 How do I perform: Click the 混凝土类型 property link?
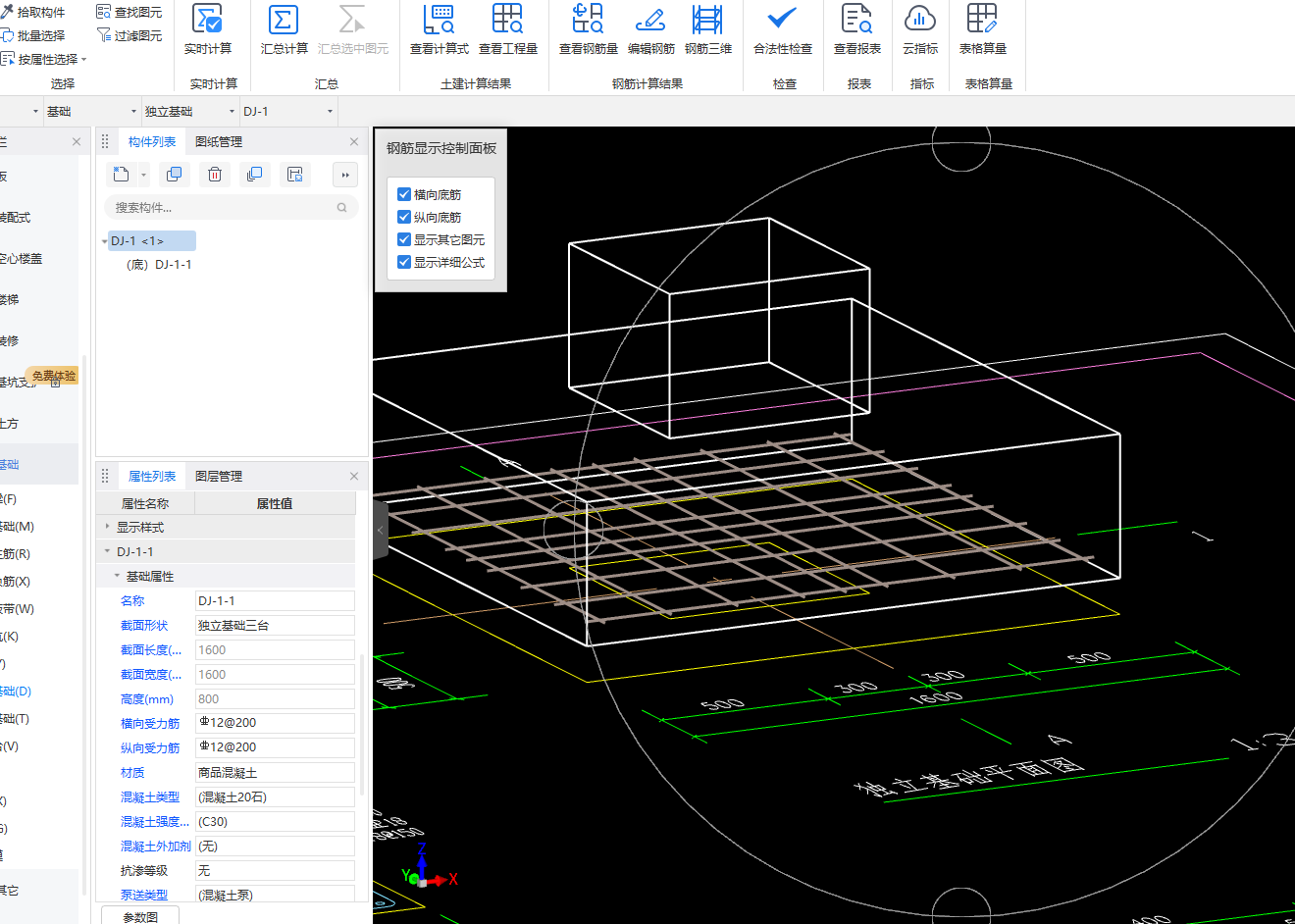[150, 796]
